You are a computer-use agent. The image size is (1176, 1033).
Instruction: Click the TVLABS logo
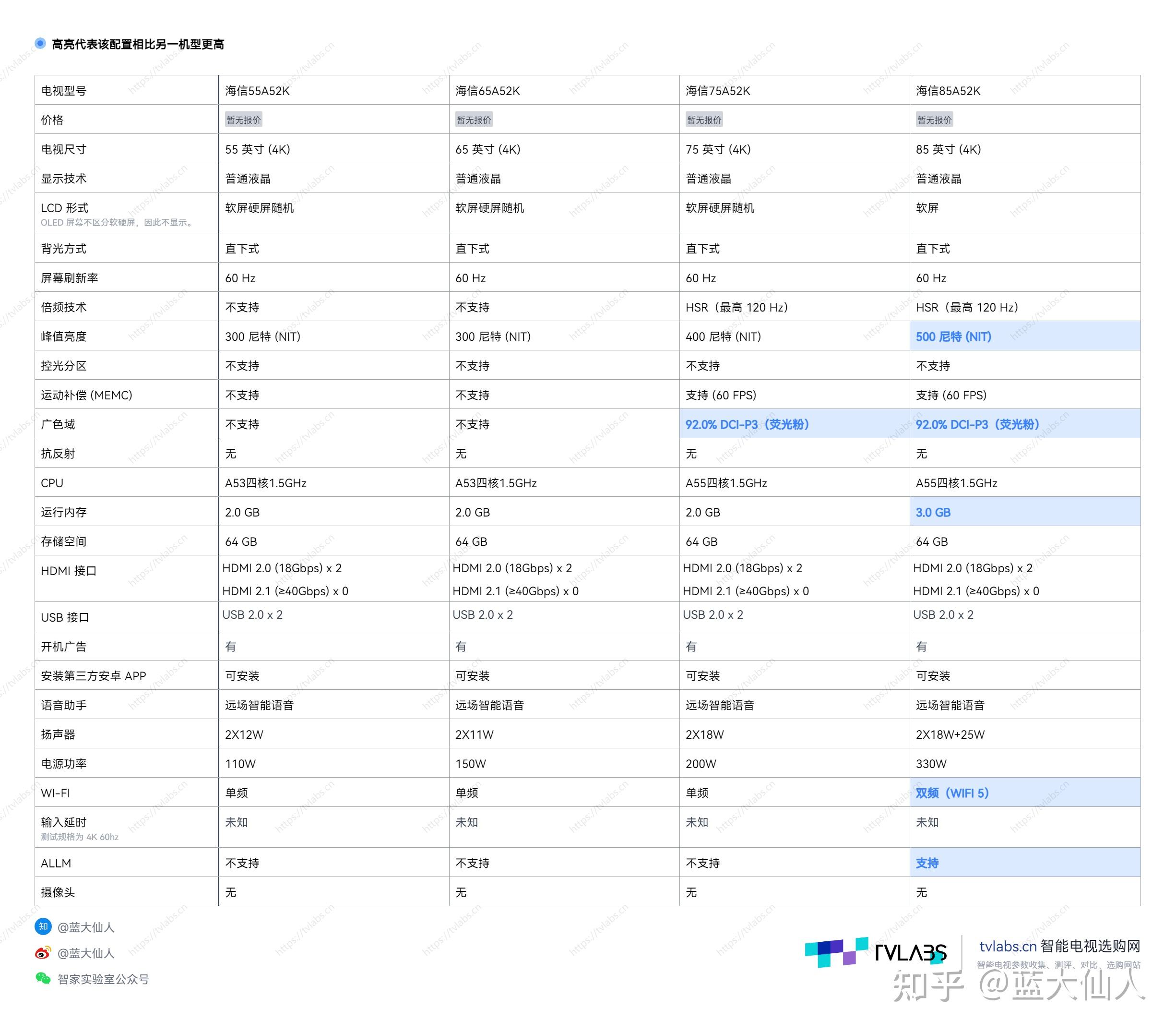(x=875, y=952)
